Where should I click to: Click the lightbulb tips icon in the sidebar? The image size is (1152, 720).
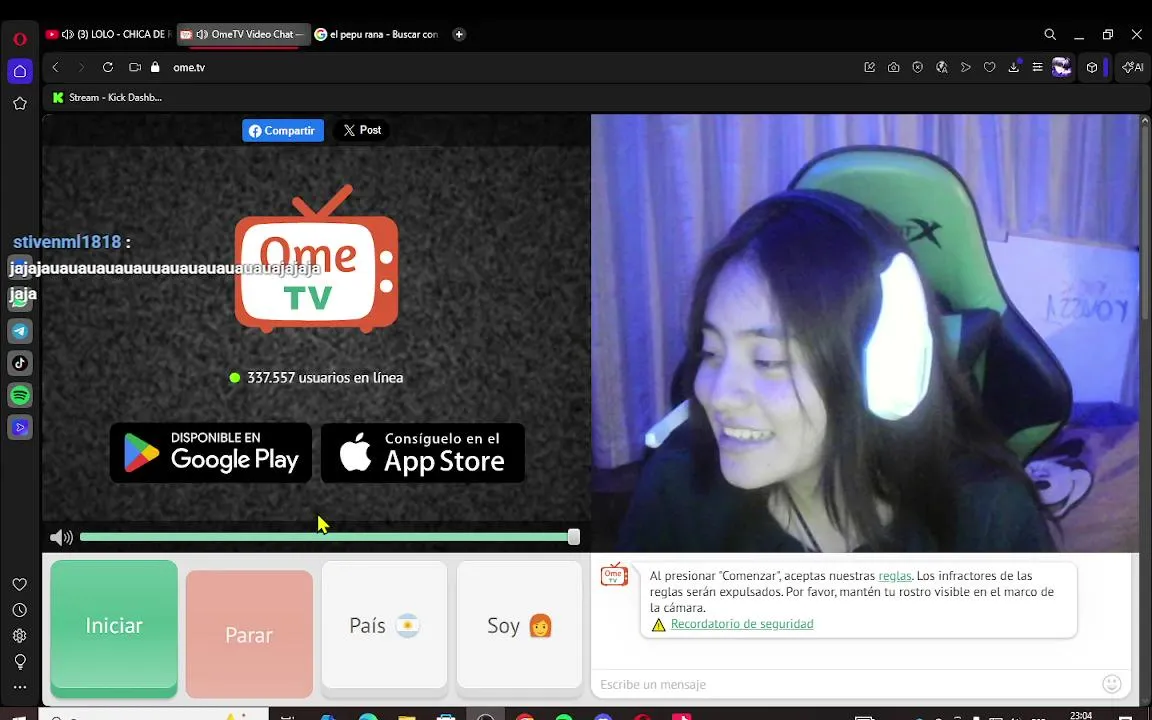coord(20,661)
